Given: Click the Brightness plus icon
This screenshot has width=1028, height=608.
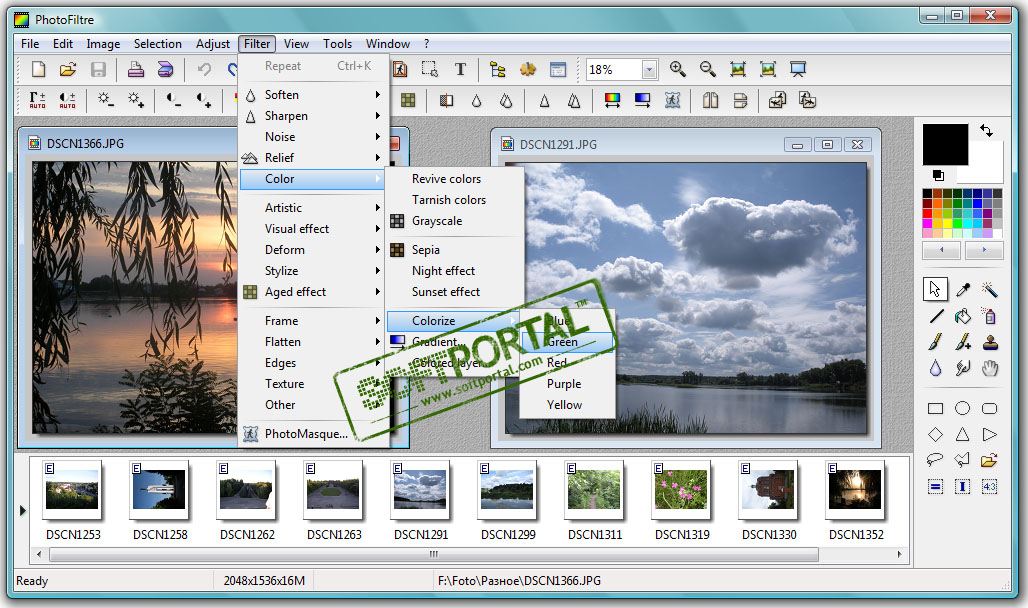Looking at the screenshot, I should pyautogui.click(x=136, y=100).
